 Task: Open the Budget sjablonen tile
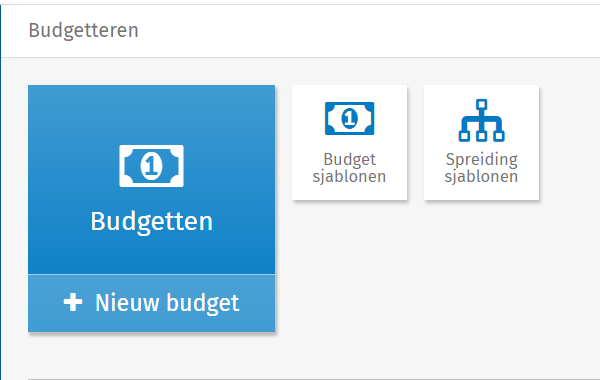(x=349, y=142)
